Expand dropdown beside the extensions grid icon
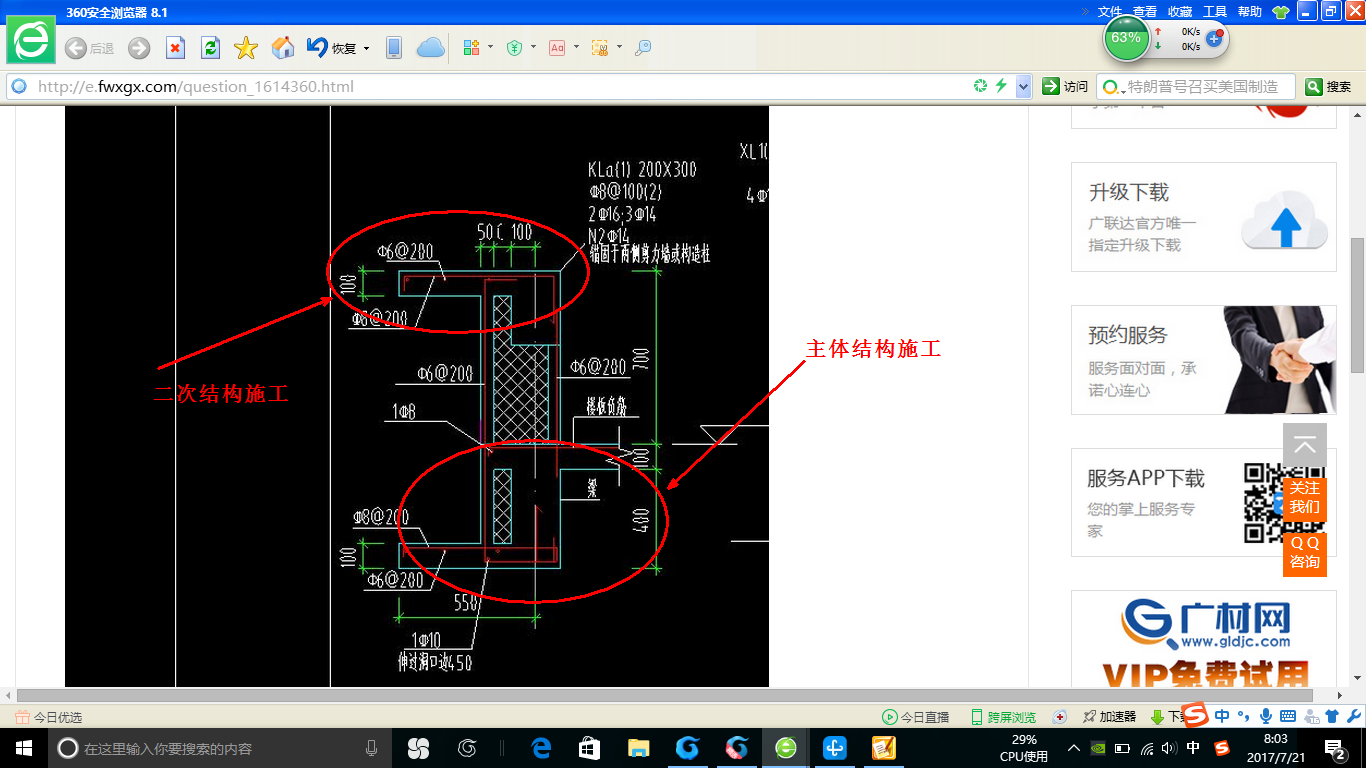Viewport: 1366px width, 768px height. (x=490, y=47)
